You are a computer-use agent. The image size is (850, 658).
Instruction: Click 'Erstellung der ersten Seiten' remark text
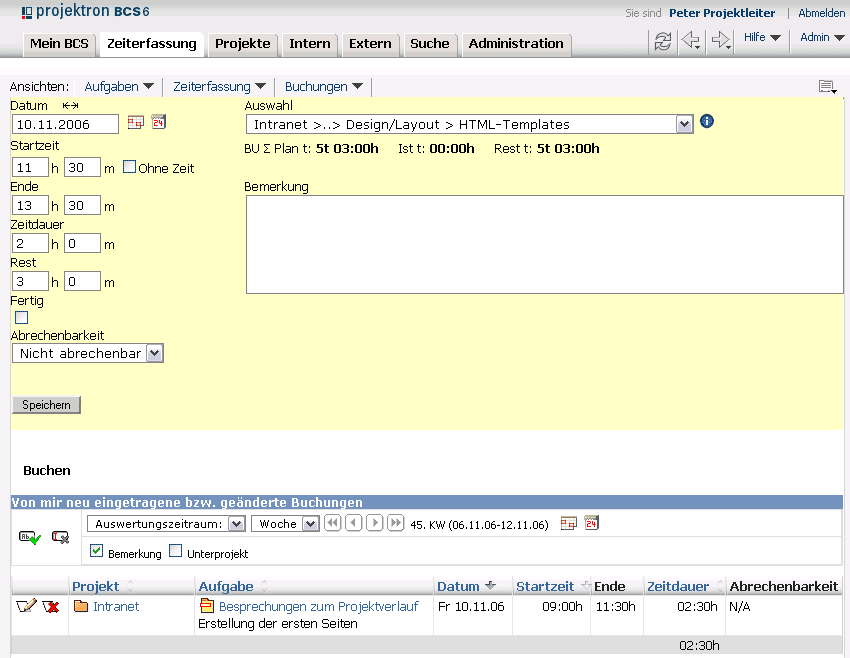pyautogui.click(x=278, y=624)
